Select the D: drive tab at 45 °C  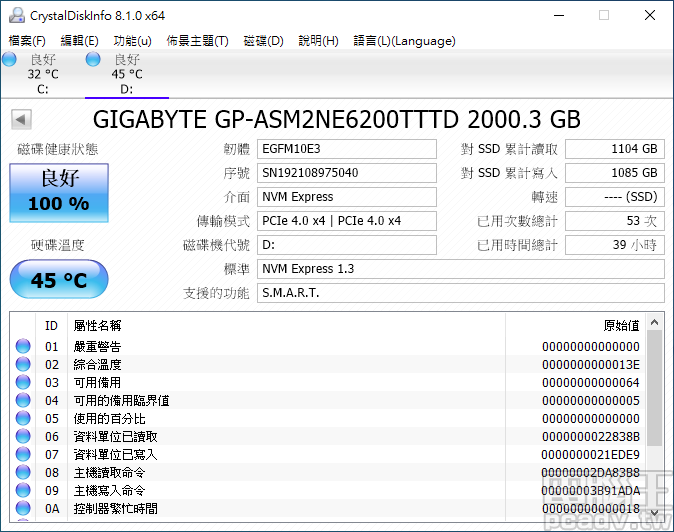(x=127, y=73)
